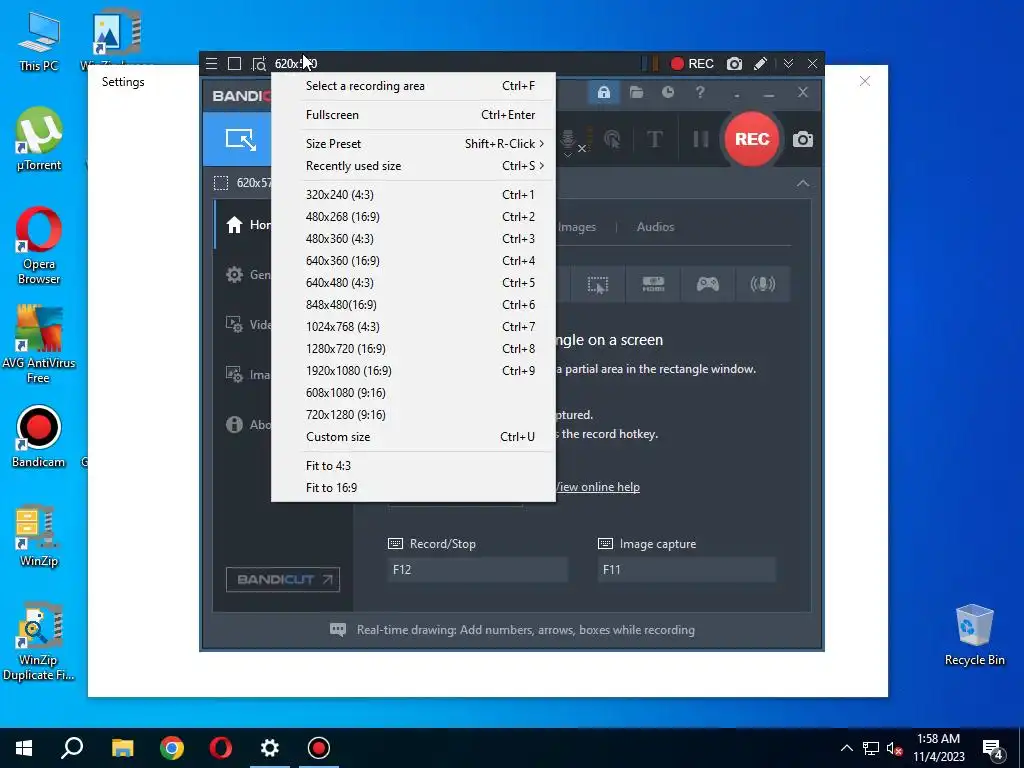Viewport: 1024px width, 768px height.
Task: Click the lock icon in Bandicam header
Action: pyautogui.click(x=604, y=92)
